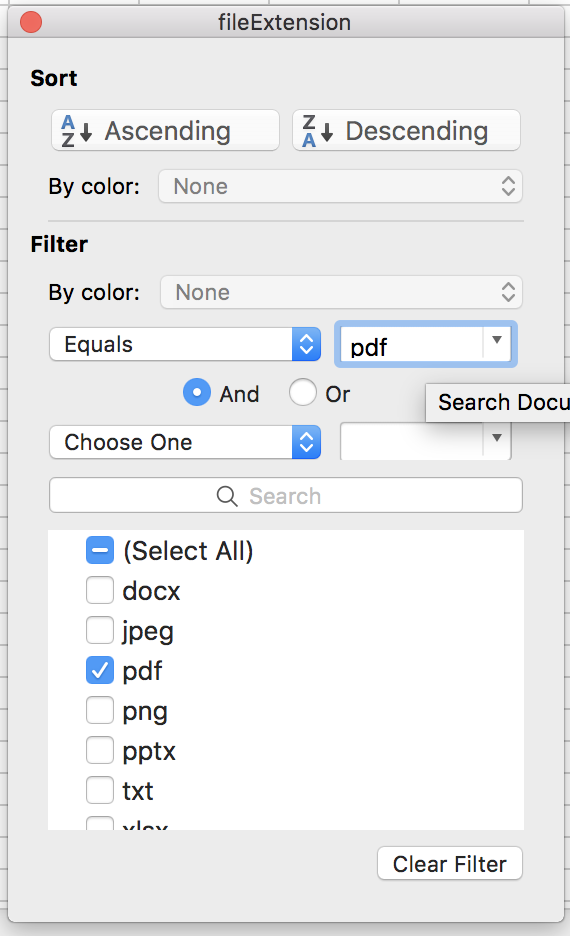Screen dimensions: 570x936
Task: Select the Or radio button
Action: (x=303, y=393)
